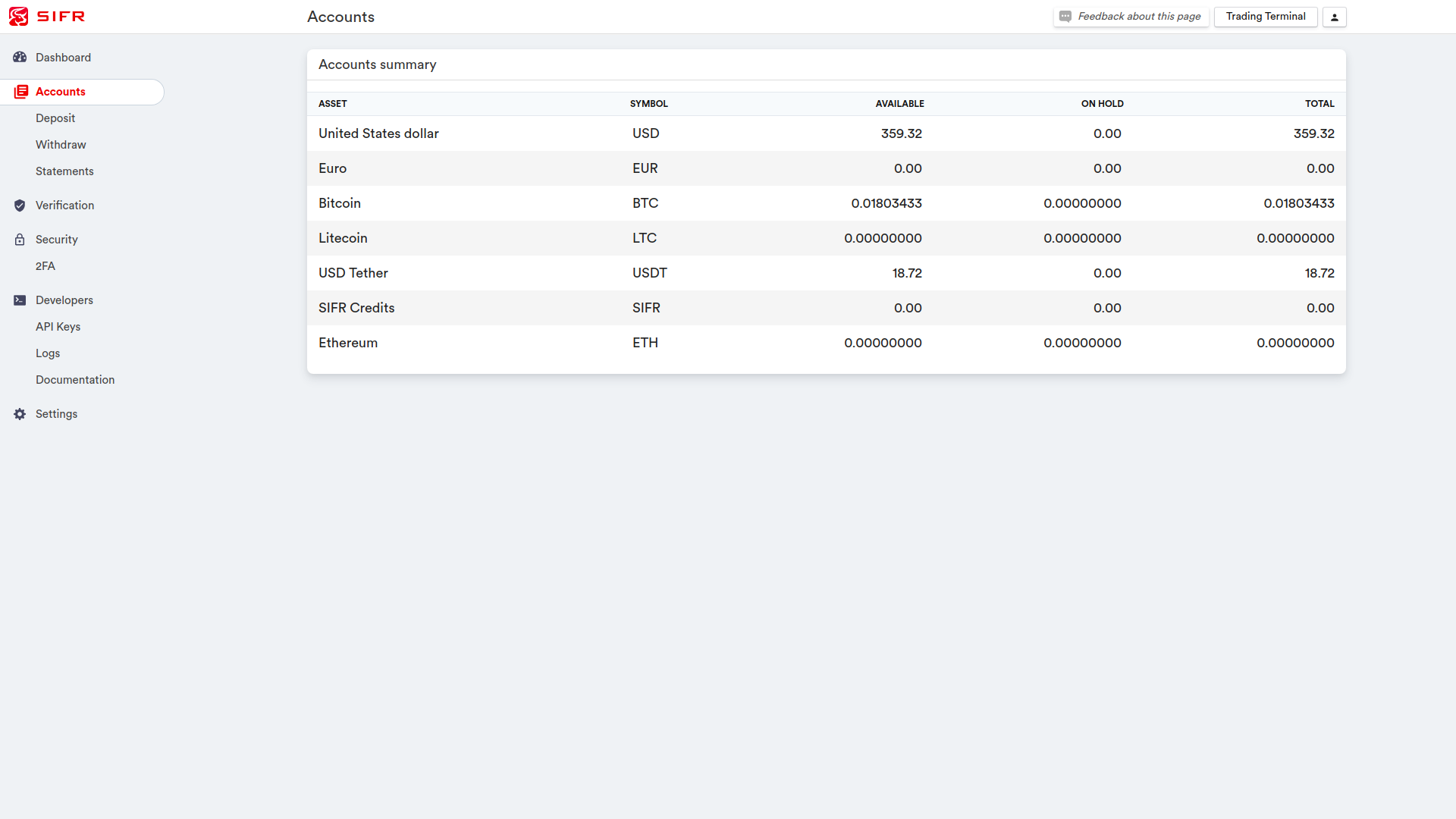Open the user profile icon button

(x=1334, y=17)
